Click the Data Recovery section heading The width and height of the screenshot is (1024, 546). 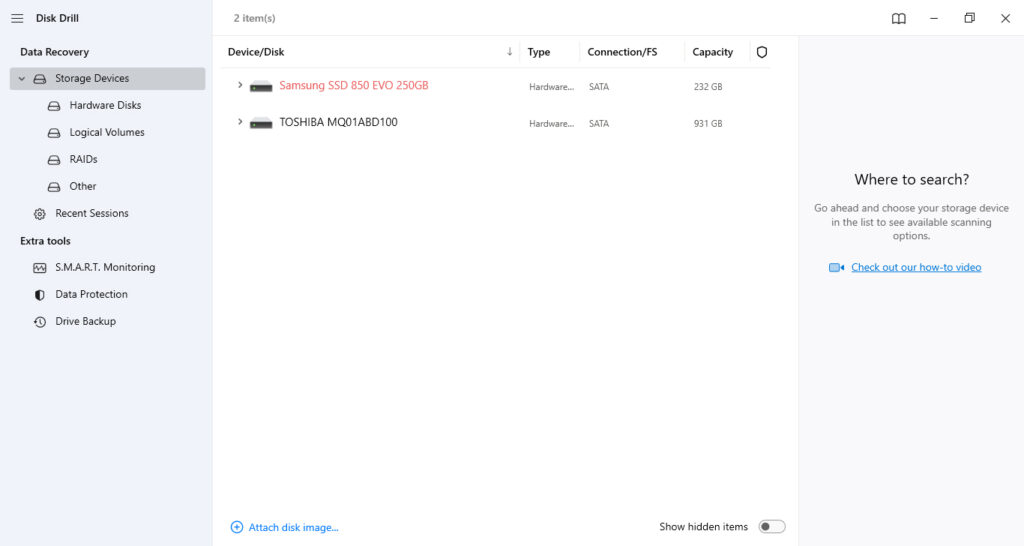tap(54, 52)
